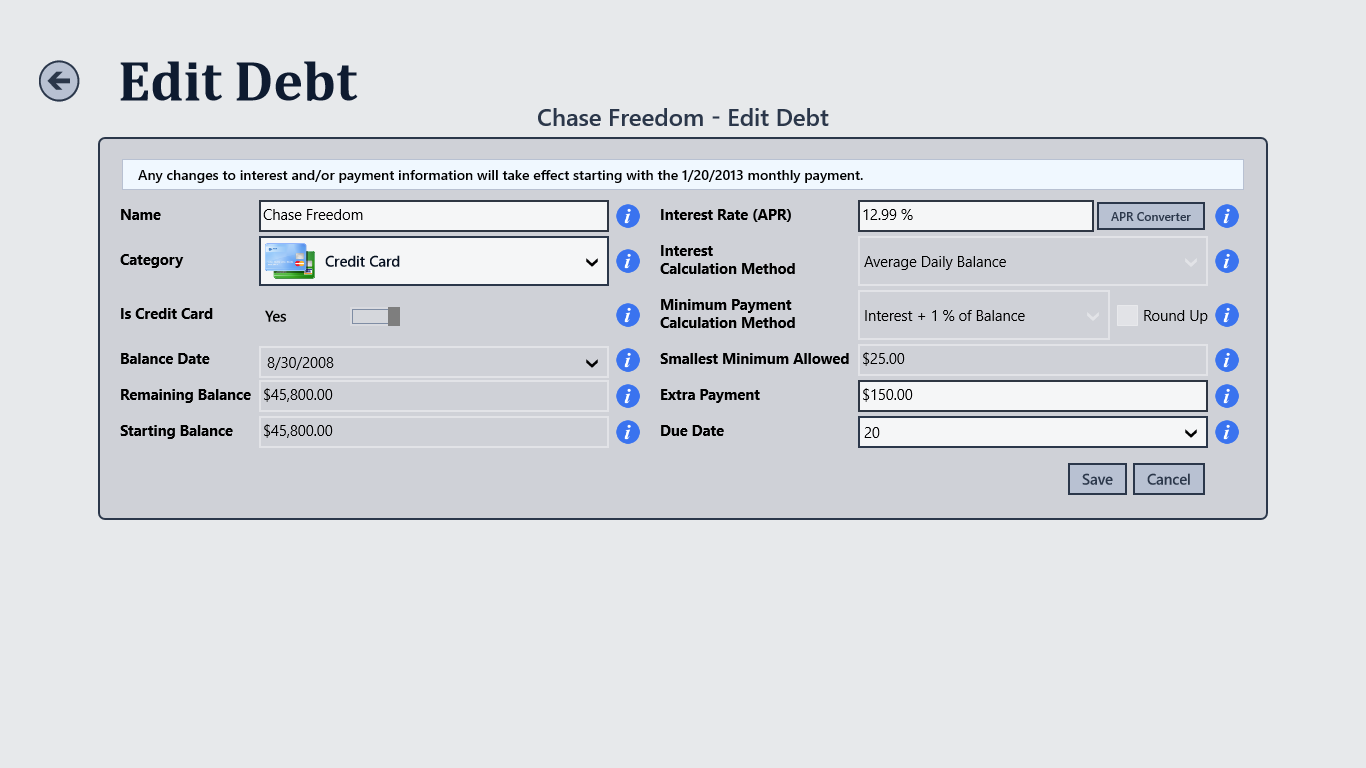Open the Balance Date dropdown
The width and height of the screenshot is (1366, 768).
[x=433, y=362]
